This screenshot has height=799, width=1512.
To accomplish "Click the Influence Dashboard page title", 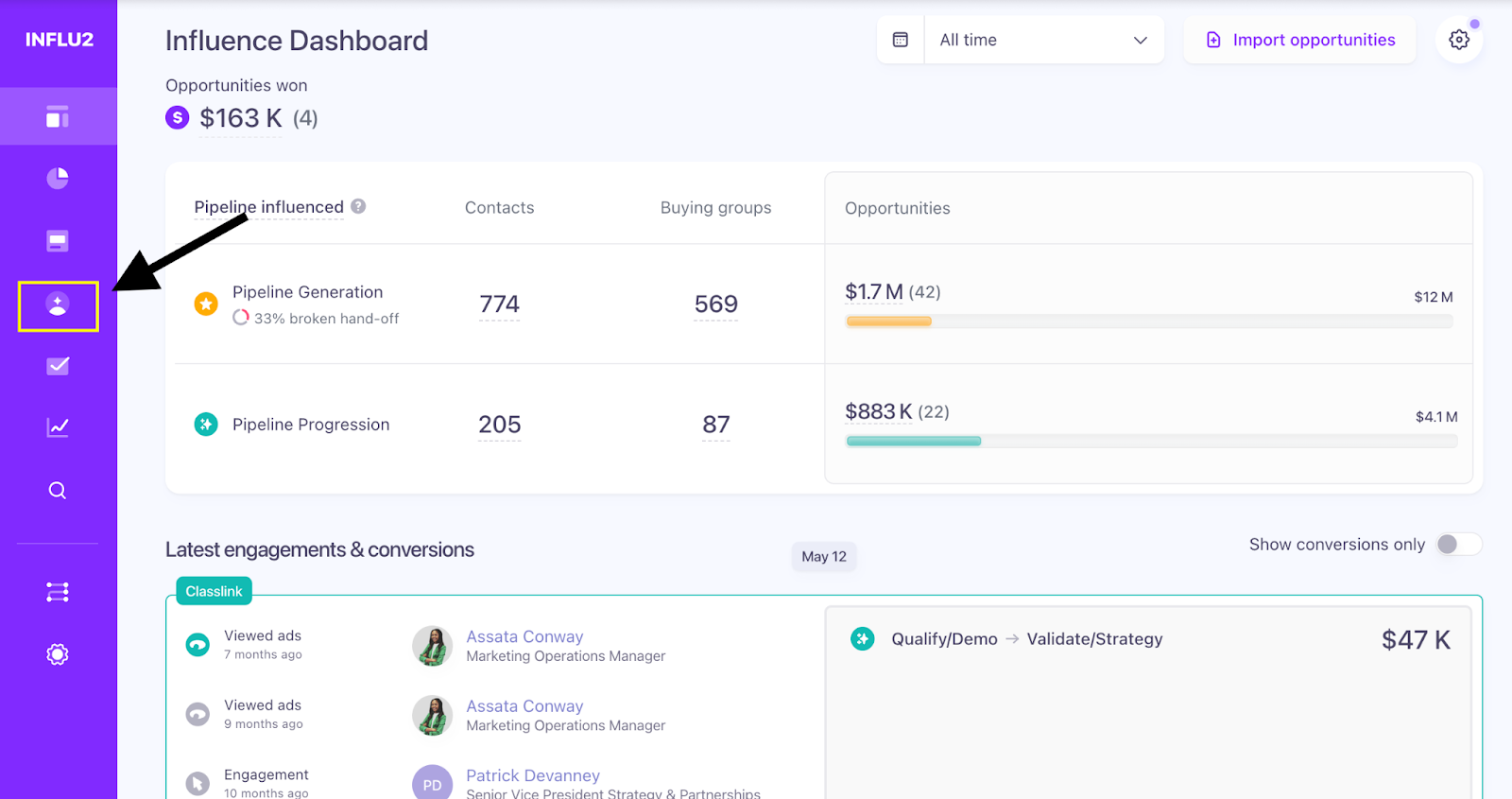I will [297, 41].
